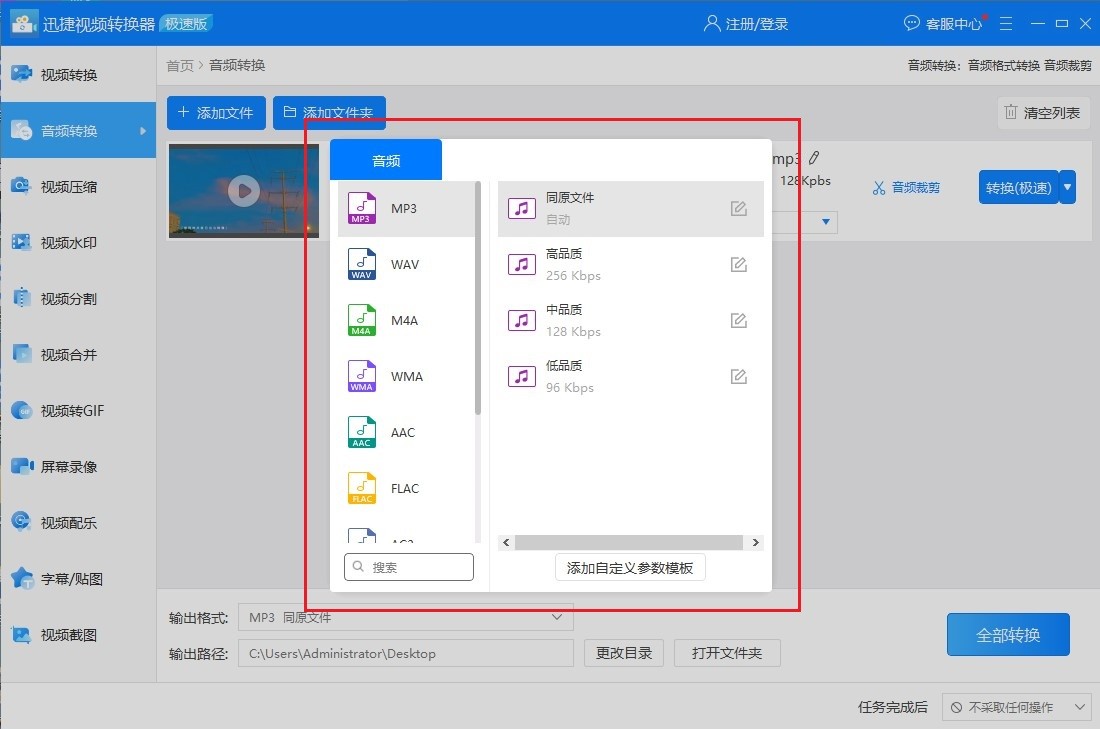Open 视频水印 tool
The image size is (1100, 729).
tap(77, 243)
